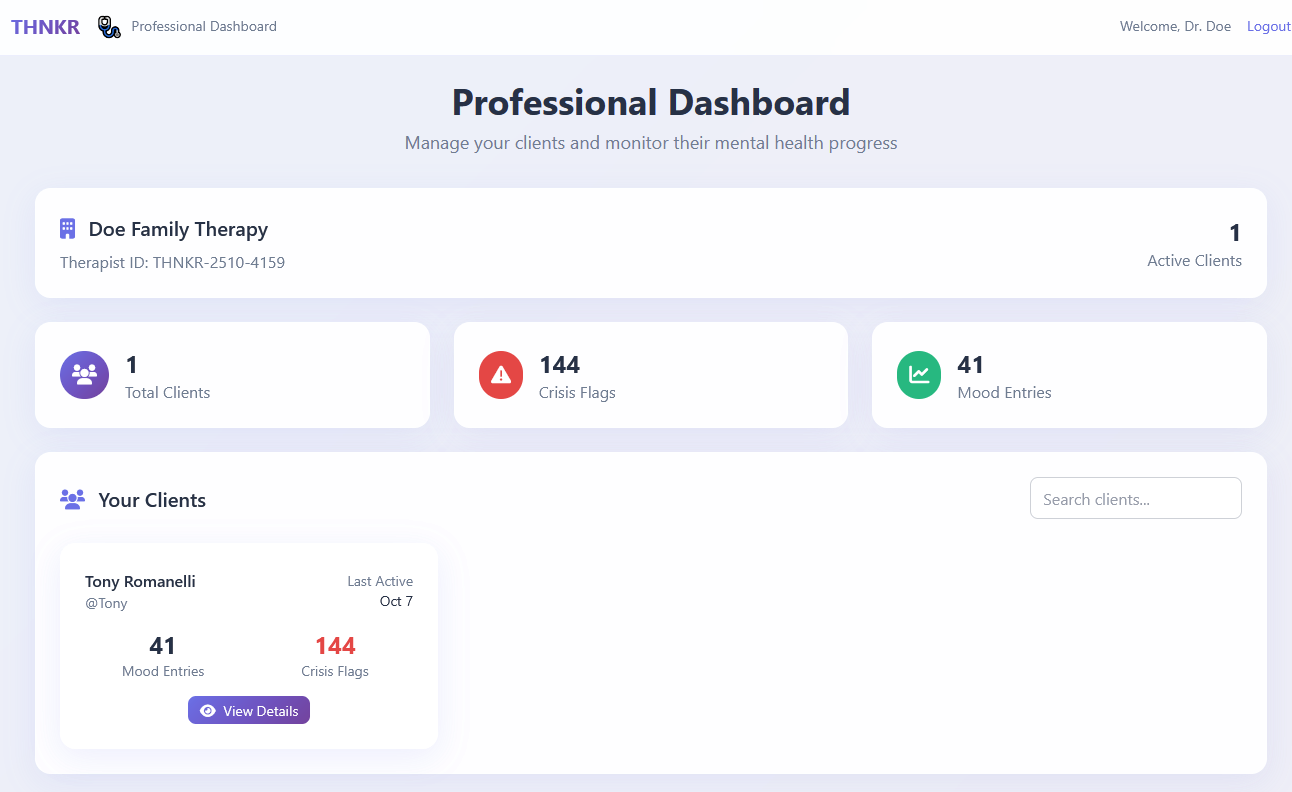Image resolution: width=1292 pixels, height=792 pixels.
Task: Click the 41 value in Mood Entries stat card
Action: 971,364
